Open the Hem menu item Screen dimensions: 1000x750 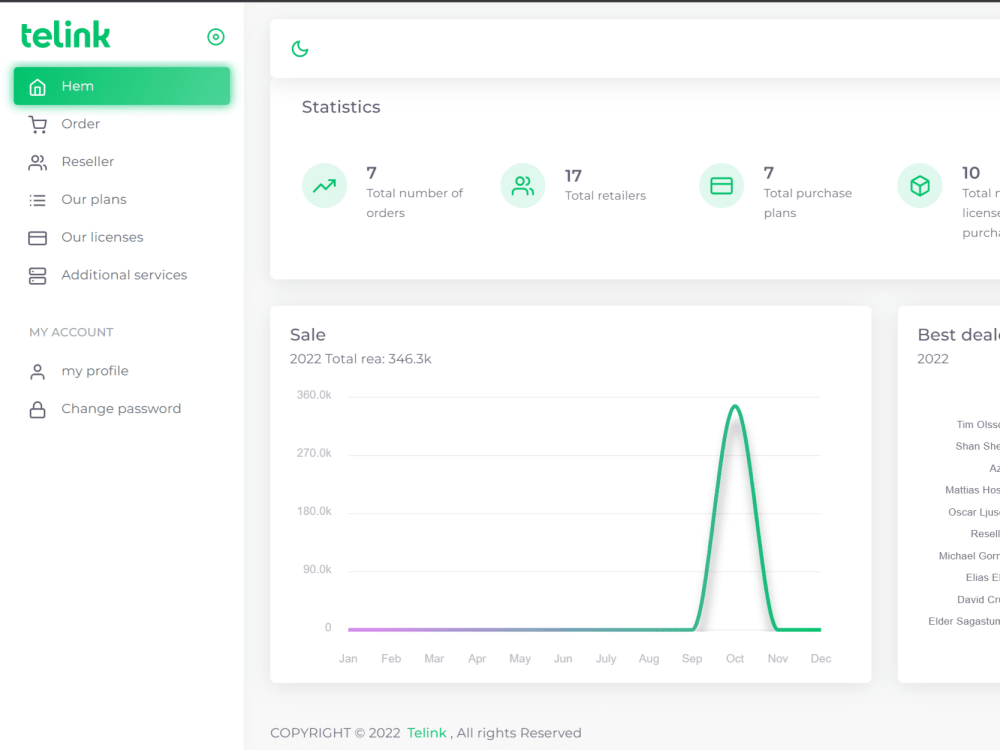[x=122, y=86]
